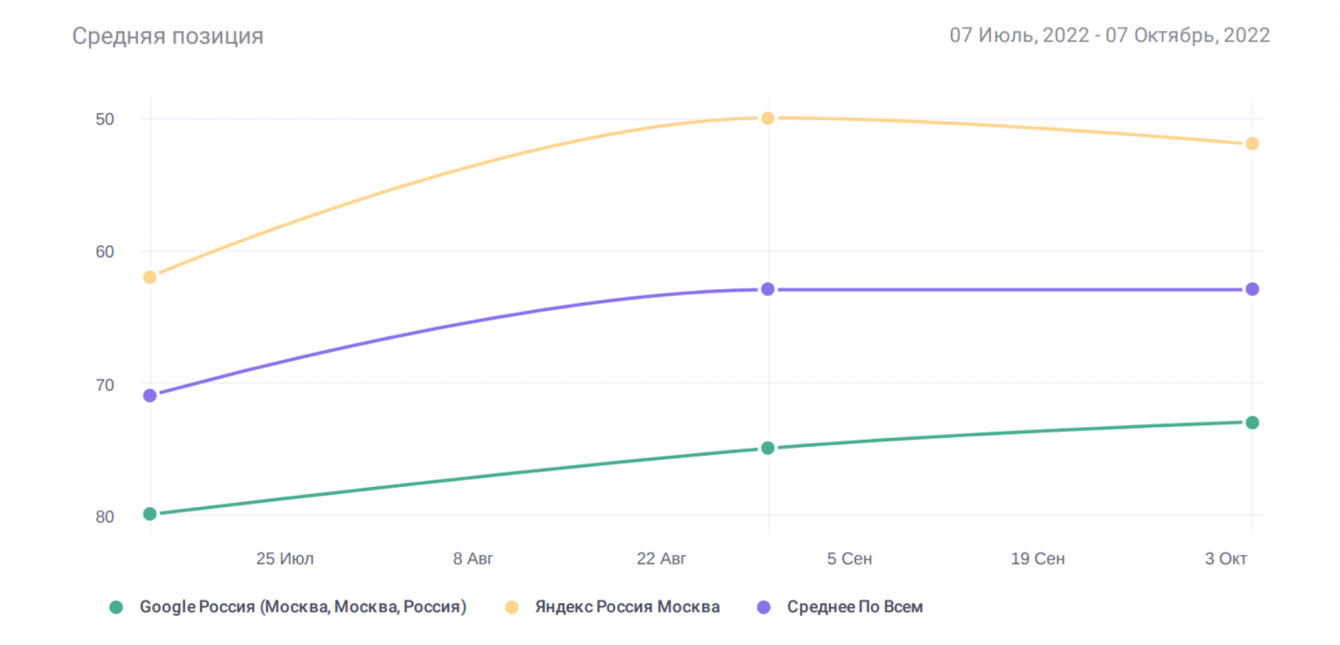Click the last yellow point in October
Viewport: 1340px width, 645px height.
point(1252,144)
